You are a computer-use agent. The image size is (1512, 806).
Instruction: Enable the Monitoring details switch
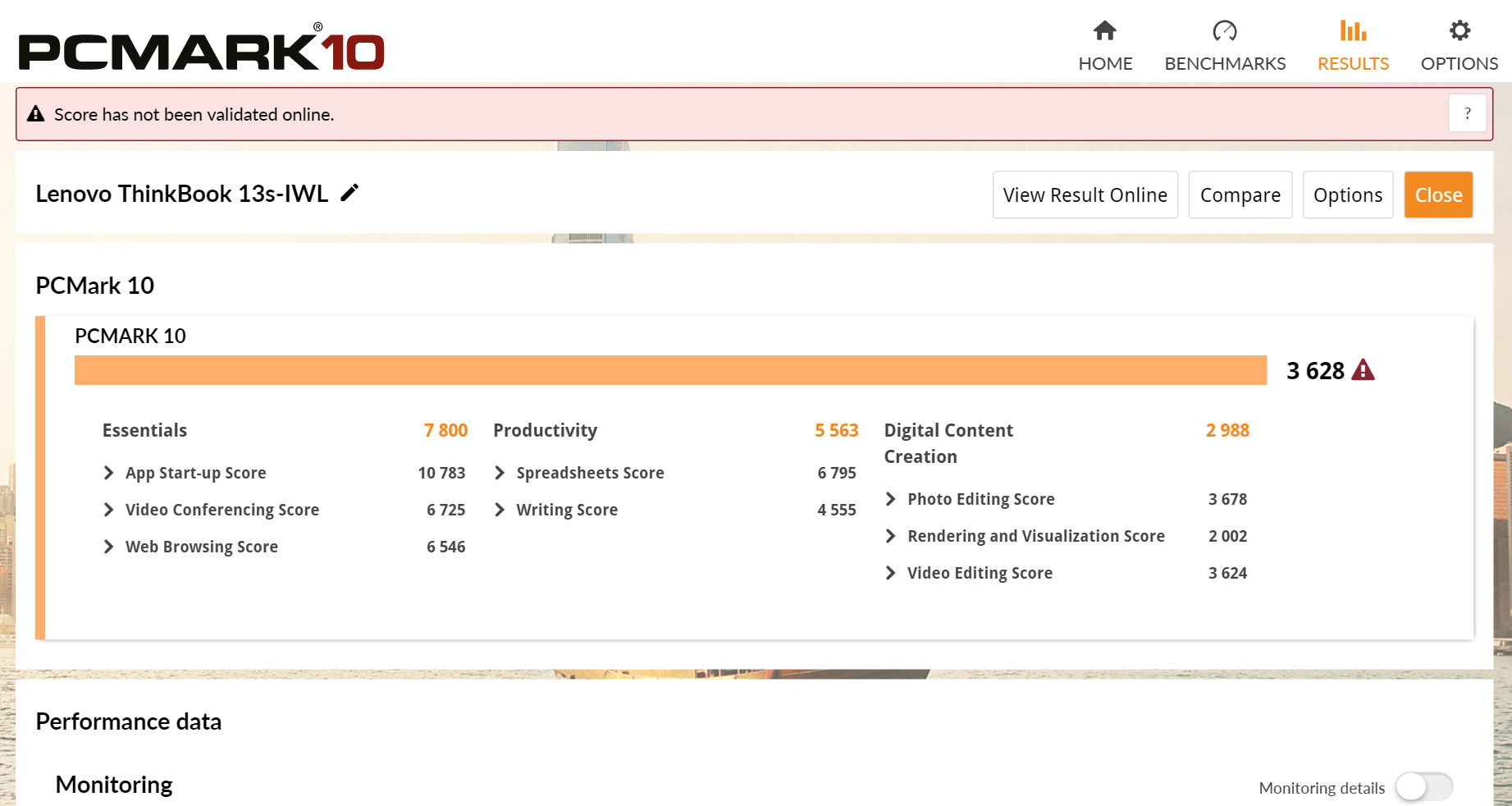[x=1425, y=787]
